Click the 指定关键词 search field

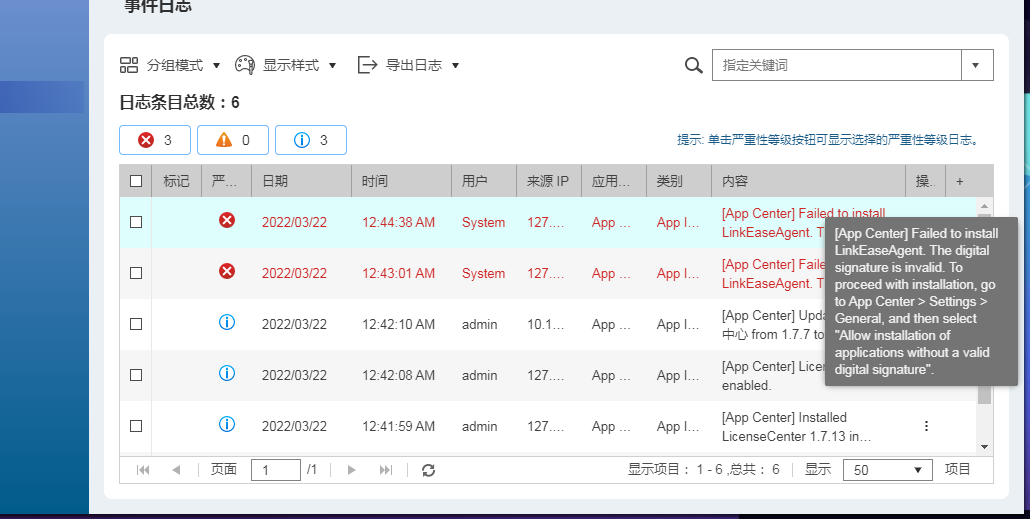point(836,65)
